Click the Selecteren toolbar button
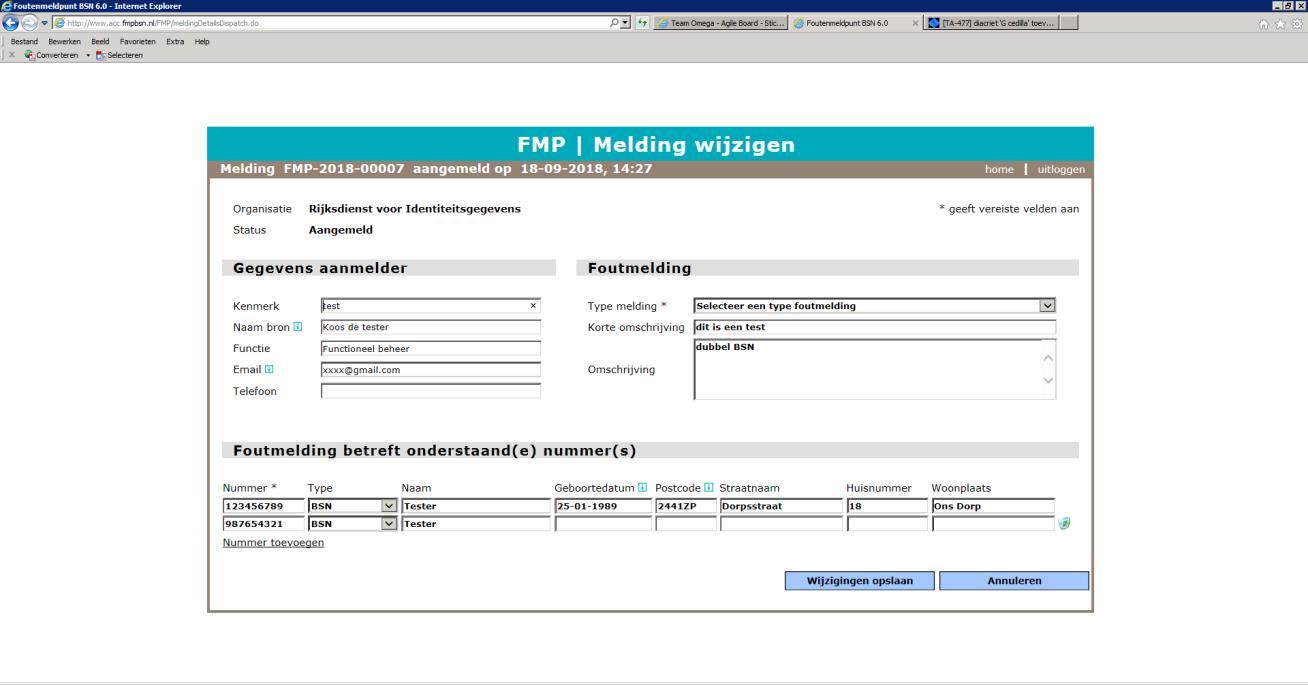Image resolution: width=1308 pixels, height=685 pixels. point(119,55)
